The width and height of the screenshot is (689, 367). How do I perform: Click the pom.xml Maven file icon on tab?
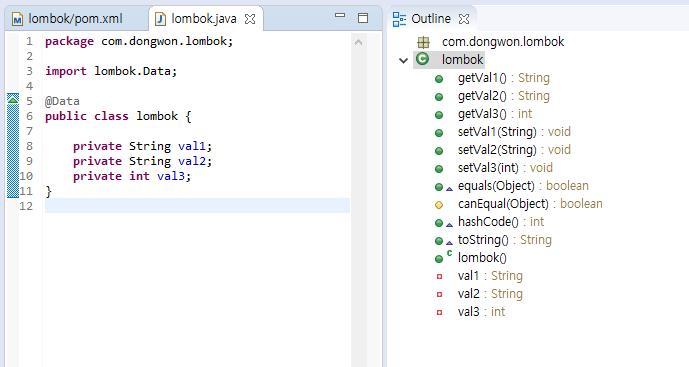18,19
